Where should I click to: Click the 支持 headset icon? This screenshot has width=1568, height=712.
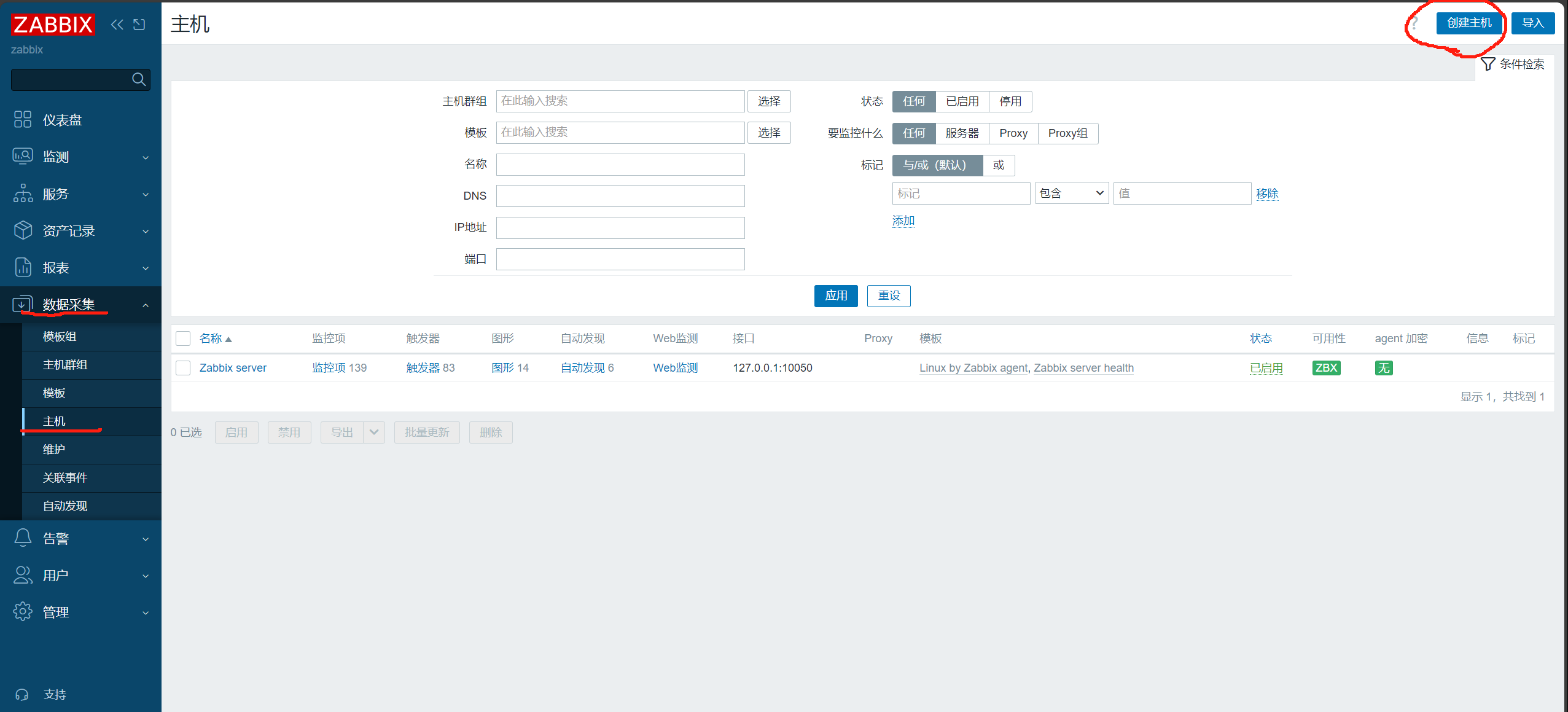(x=22, y=695)
